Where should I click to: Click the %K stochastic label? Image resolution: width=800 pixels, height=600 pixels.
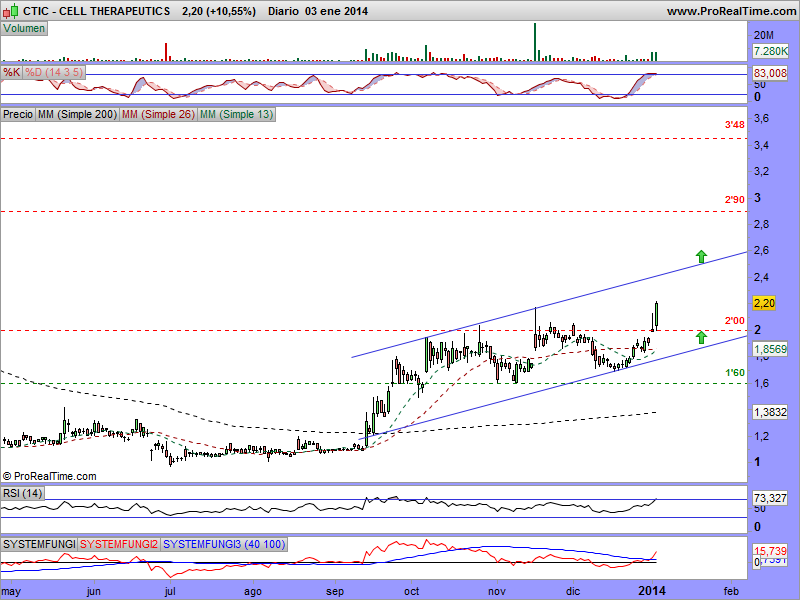tap(11, 72)
